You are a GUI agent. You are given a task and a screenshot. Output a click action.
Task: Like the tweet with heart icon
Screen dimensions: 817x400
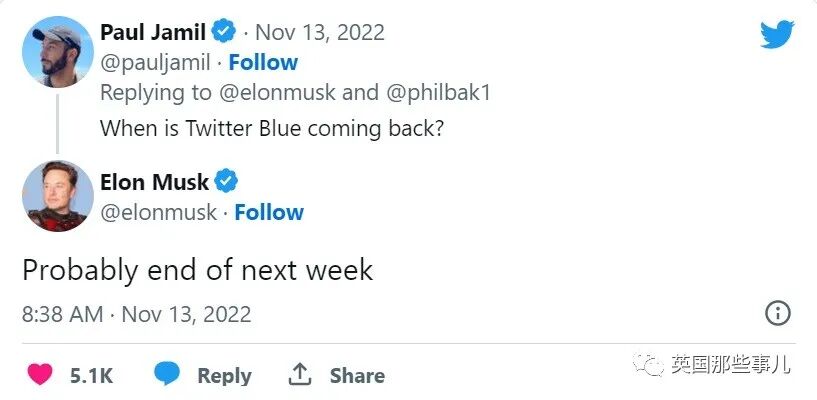40,376
